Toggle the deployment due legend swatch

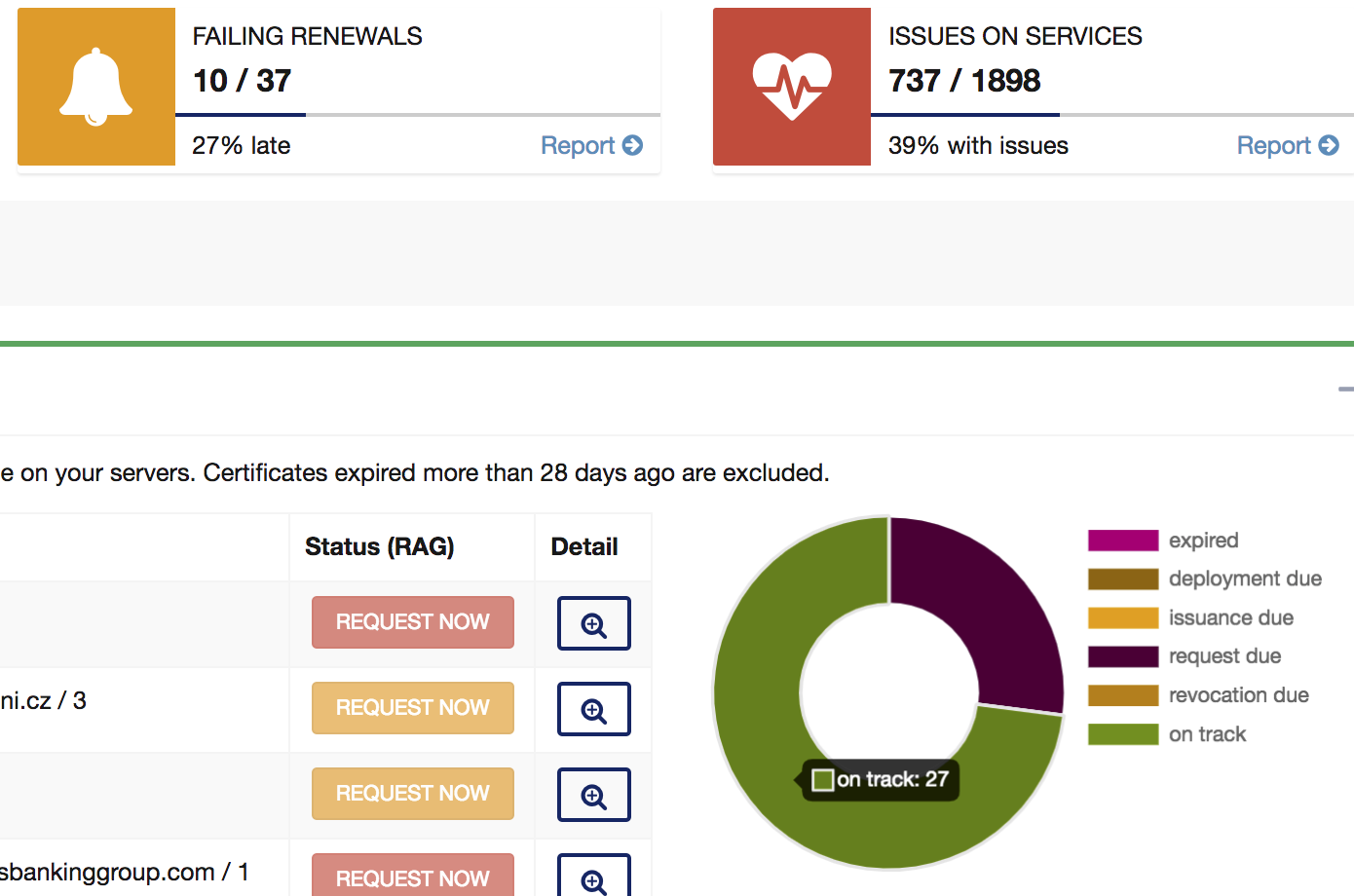click(1123, 579)
